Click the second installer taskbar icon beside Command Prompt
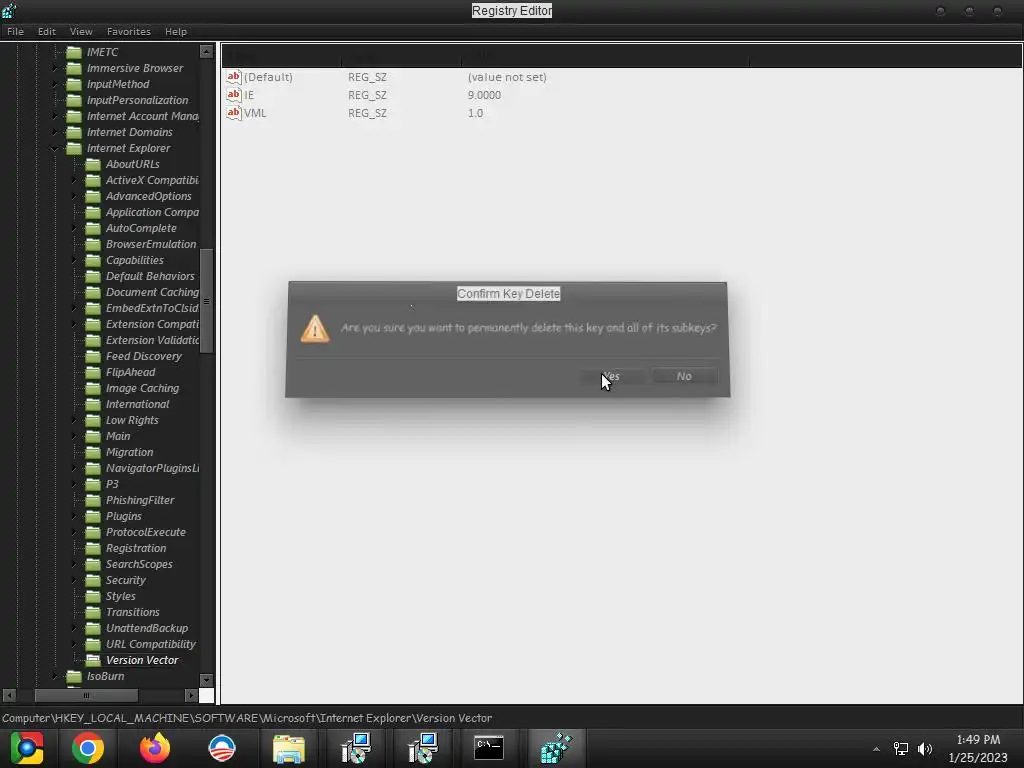Viewport: 1024px width, 768px height. 422,748
